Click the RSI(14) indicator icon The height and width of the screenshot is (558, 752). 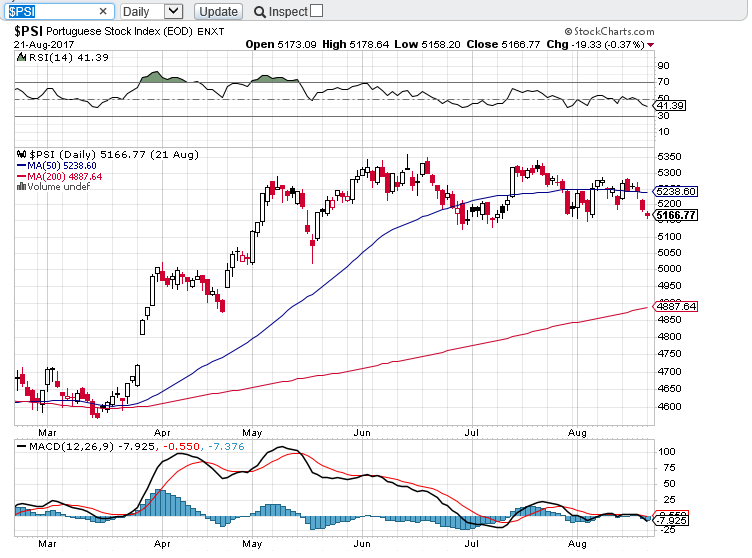pos(22,57)
